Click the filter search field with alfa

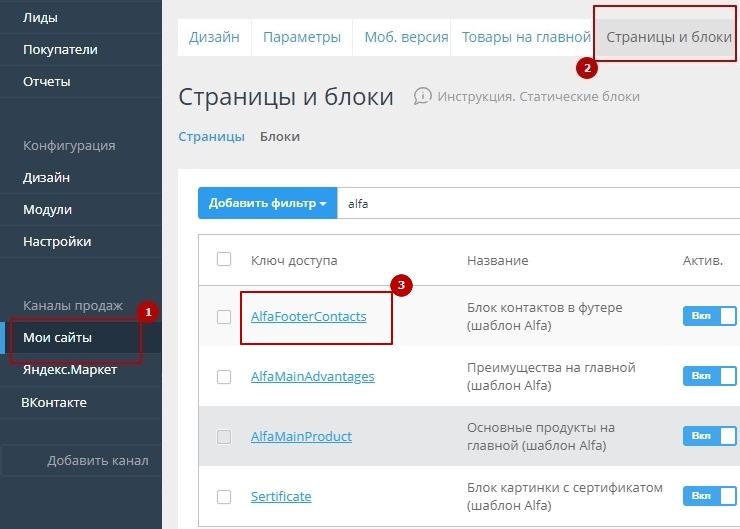pyautogui.click(x=540, y=203)
